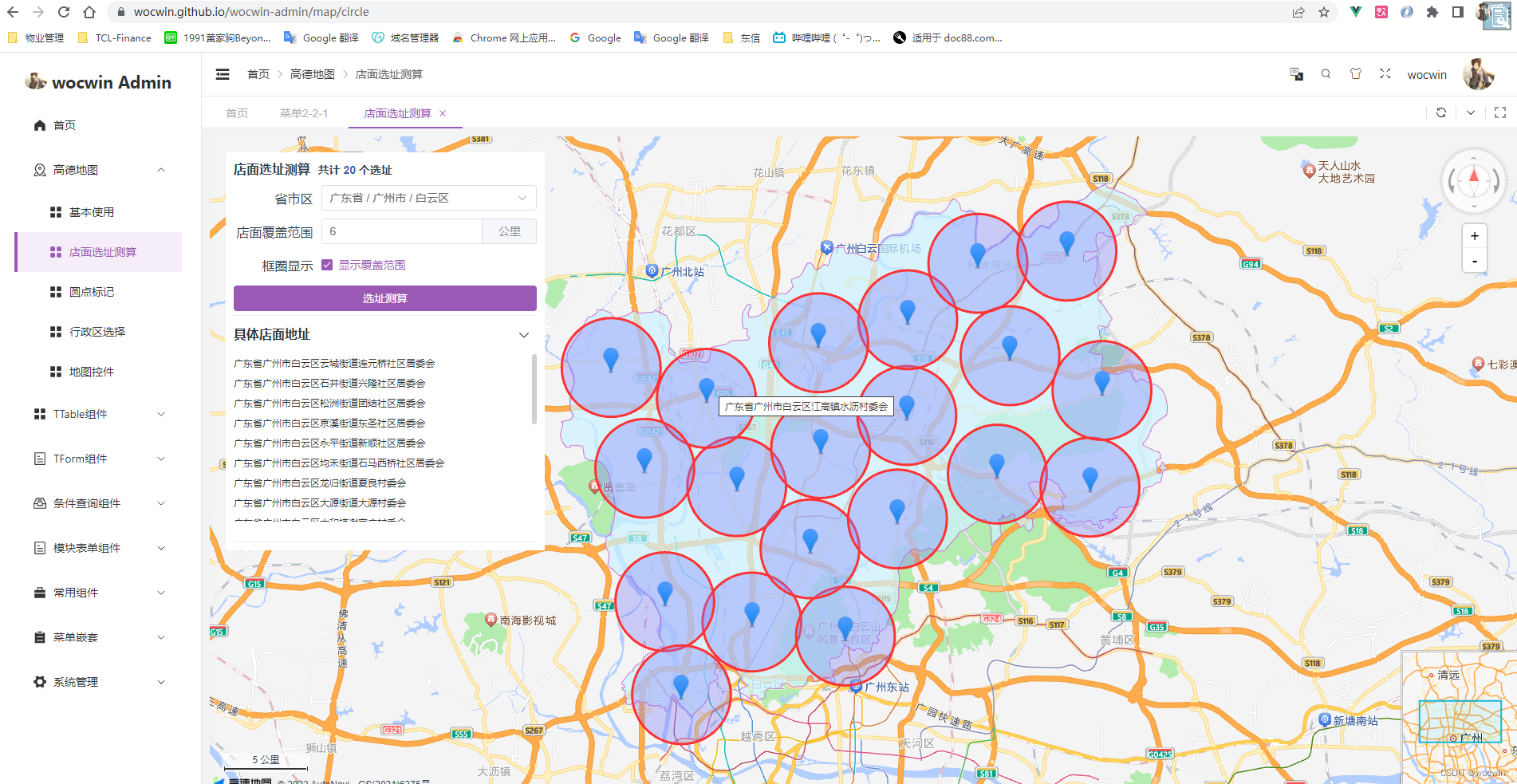Click the 首页 breadcrumb link
Screen dimensions: 1517x784
(x=258, y=74)
